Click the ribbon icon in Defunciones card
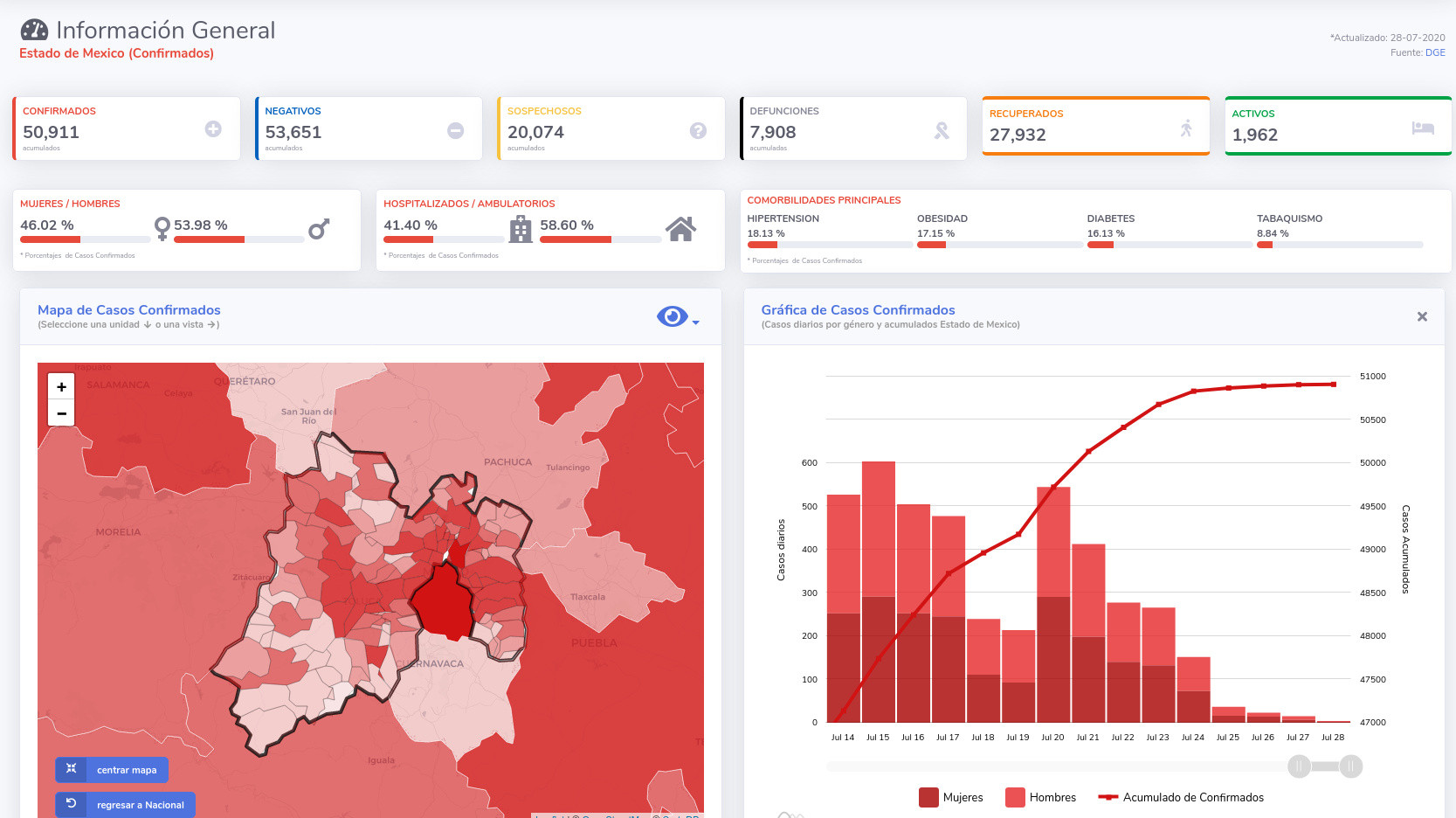The width and height of the screenshot is (1456, 818). pyautogui.click(x=942, y=130)
